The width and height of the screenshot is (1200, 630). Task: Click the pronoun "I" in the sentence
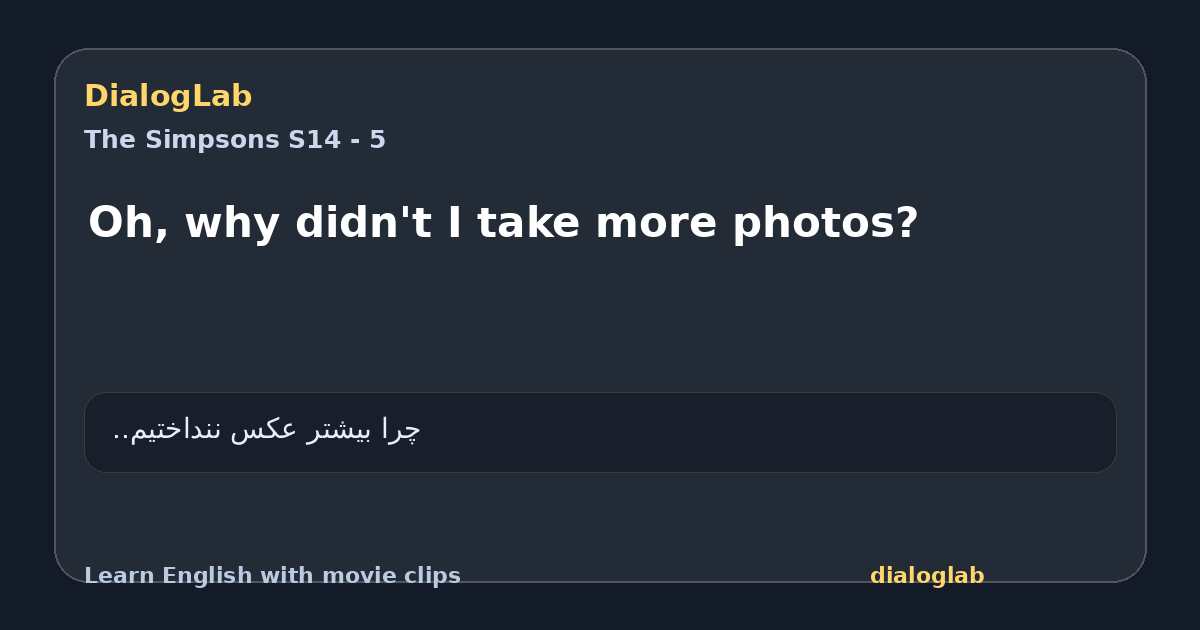454,222
